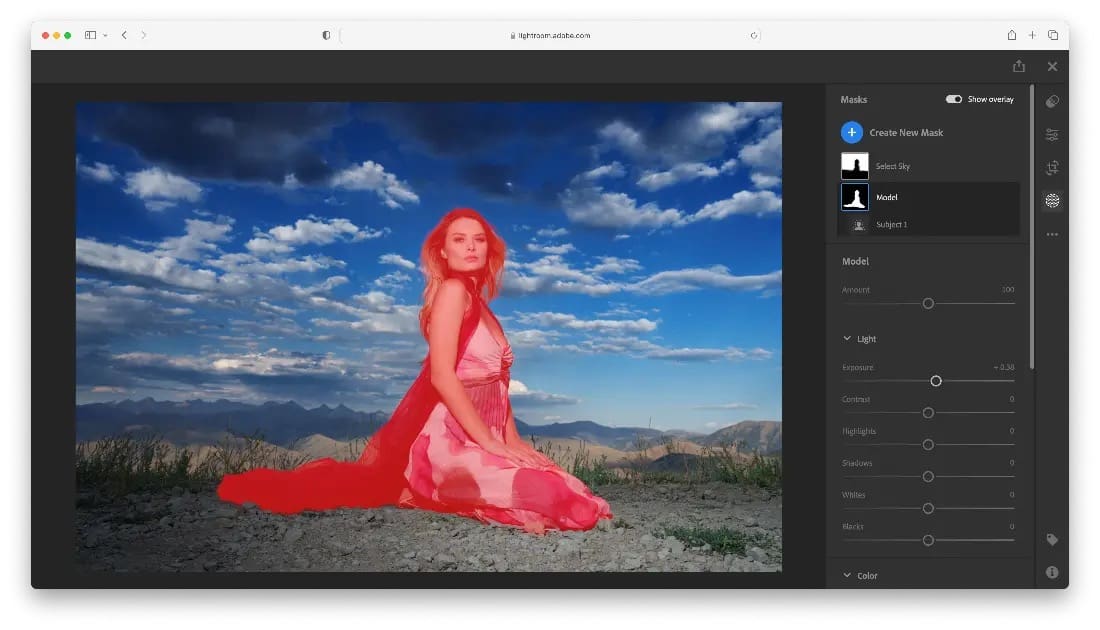Open the more options ellipsis menu
This screenshot has height=630, width=1100.
[1052, 233]
